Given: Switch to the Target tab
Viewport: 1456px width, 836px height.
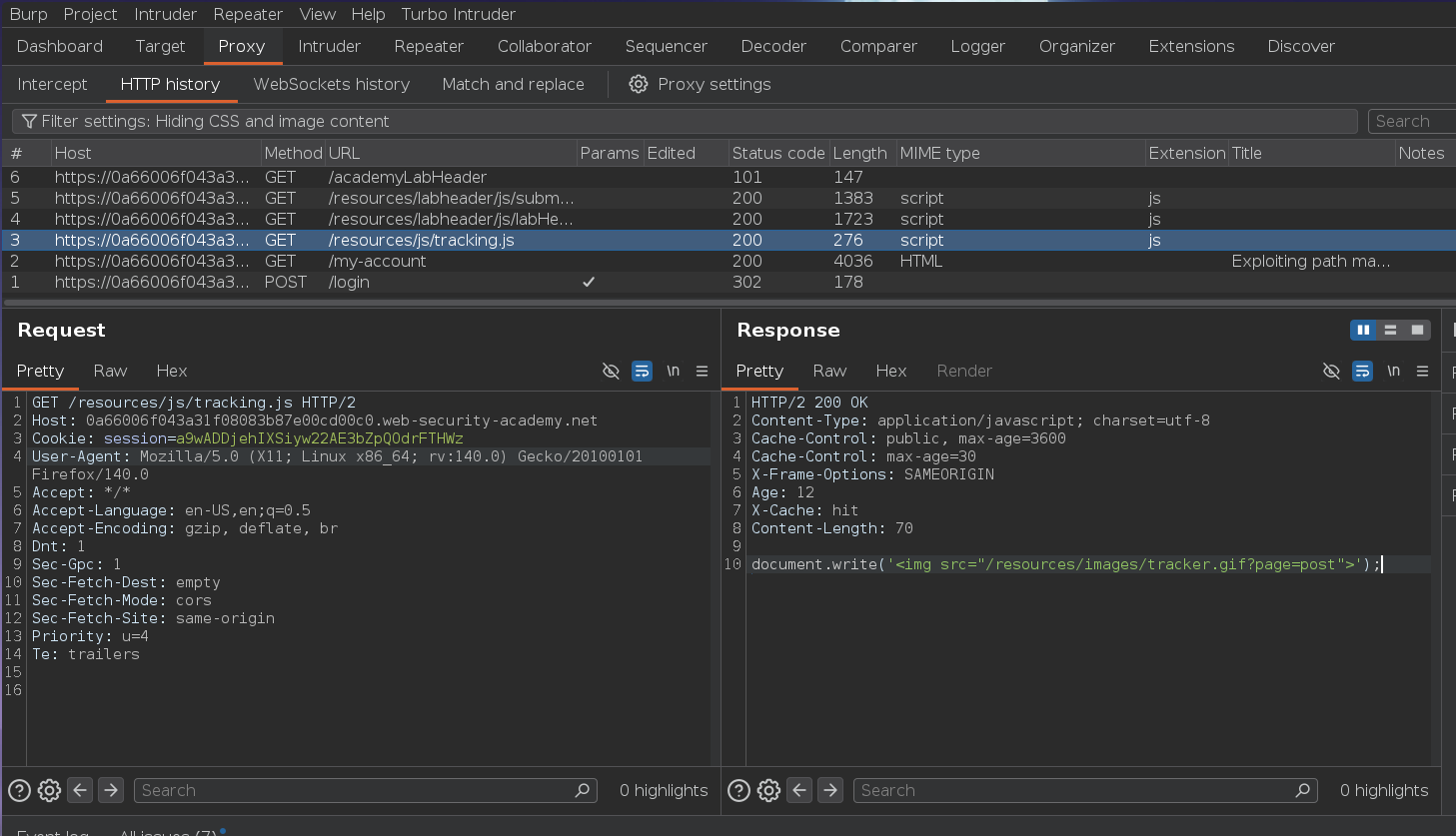Looking at the screenshot, I should [x=160, y=46].
